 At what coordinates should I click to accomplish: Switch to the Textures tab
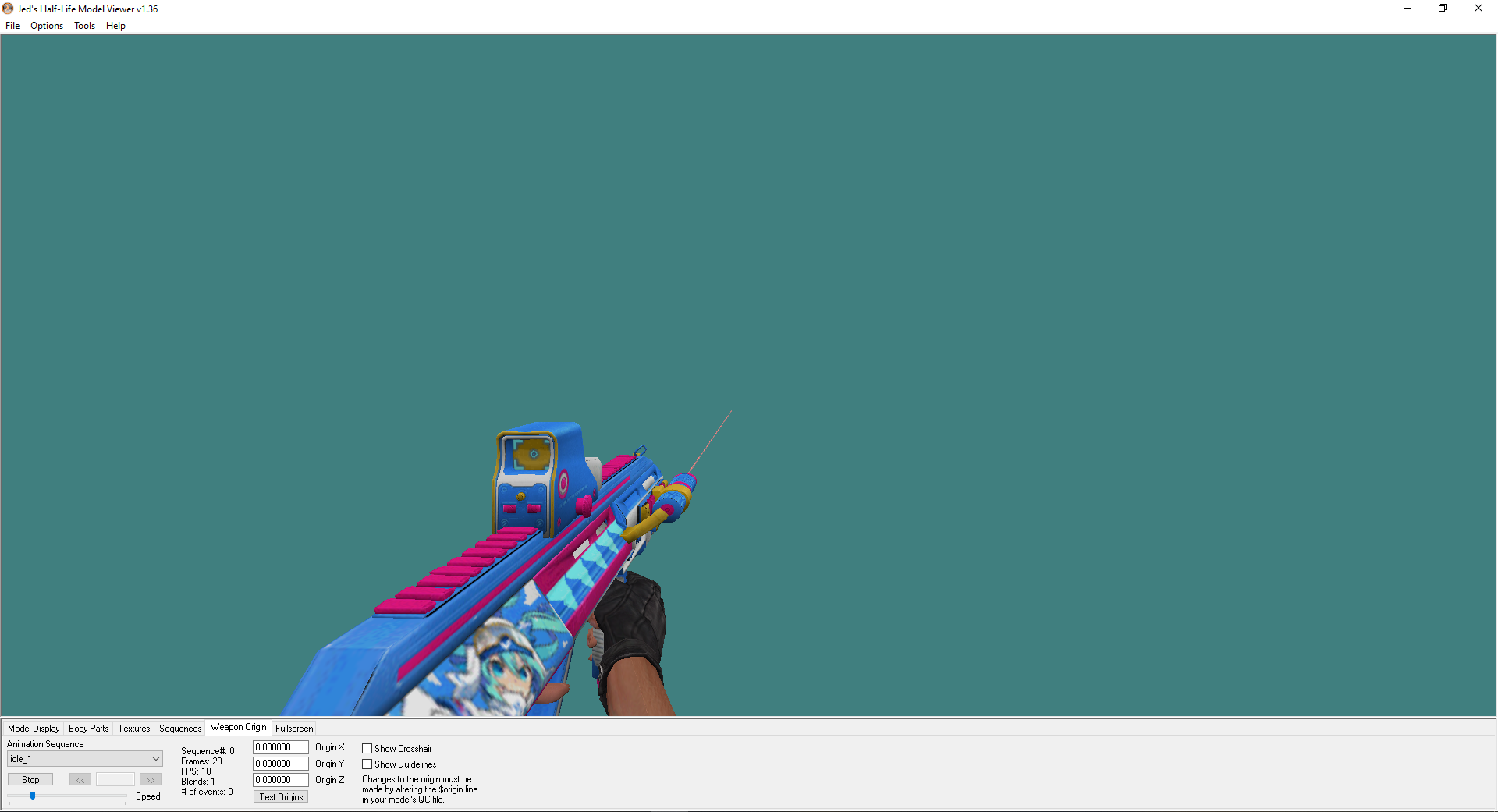point(133,729)
